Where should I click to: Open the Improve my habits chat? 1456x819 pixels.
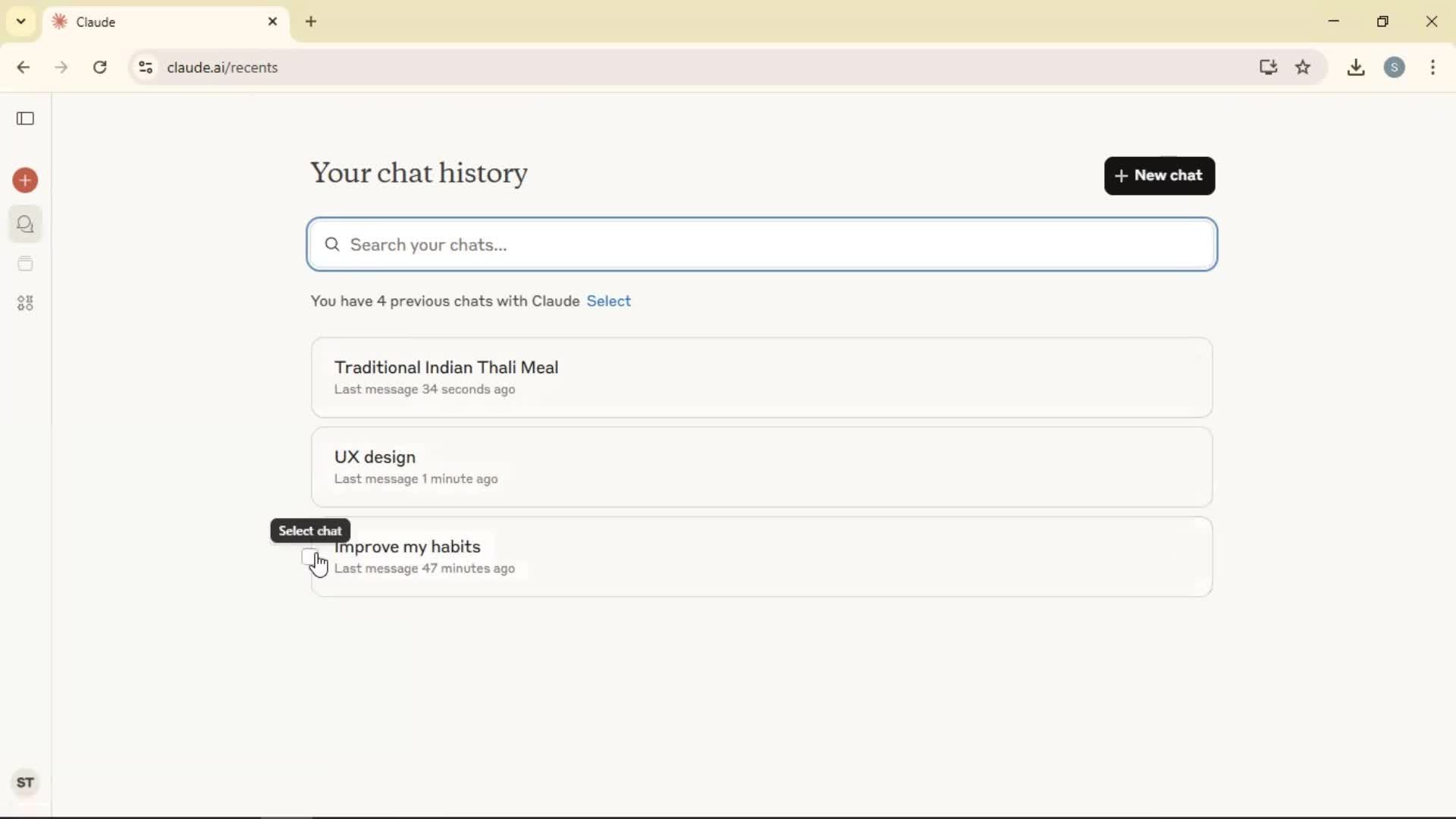click(761, 557)
